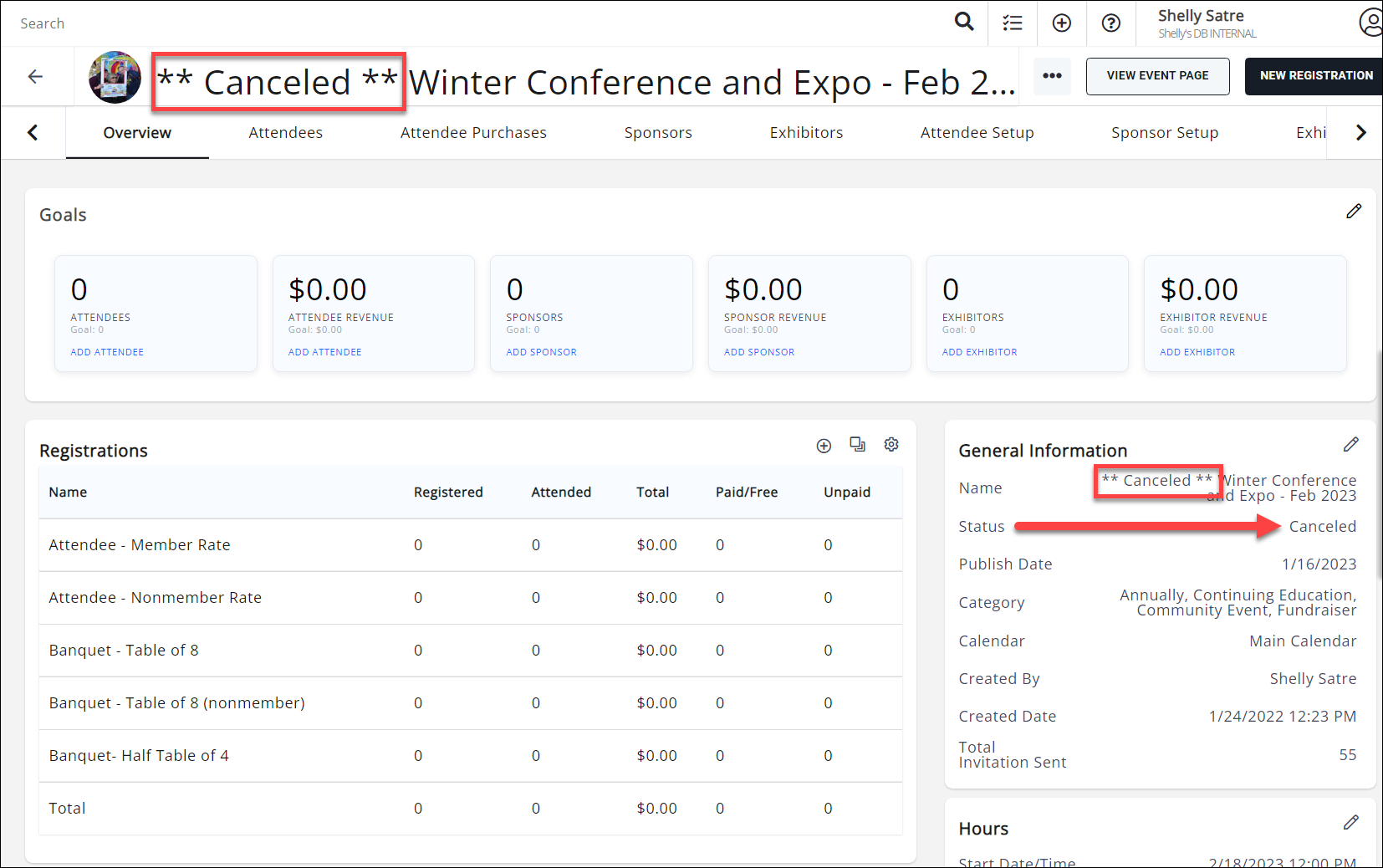The height and width of the screenshot is (868, 1383).
Task: Open Registrations settings gear icon
Action: tap(891, 445)
